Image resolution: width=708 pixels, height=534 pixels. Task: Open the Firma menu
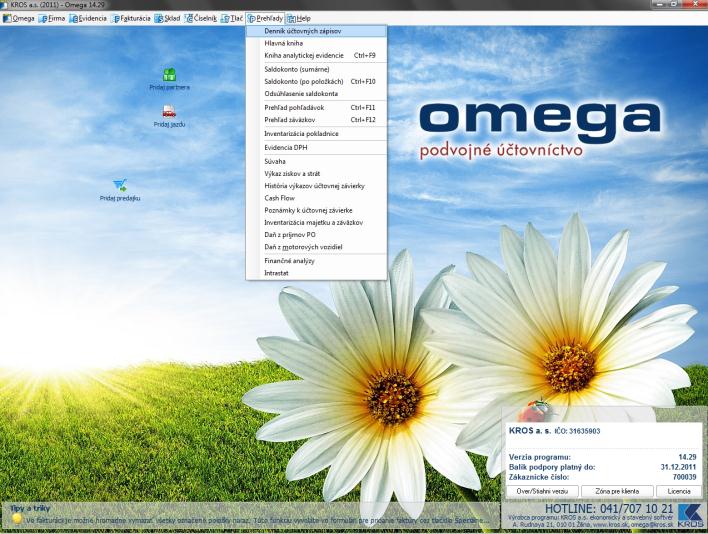click(x=52, y=19)
